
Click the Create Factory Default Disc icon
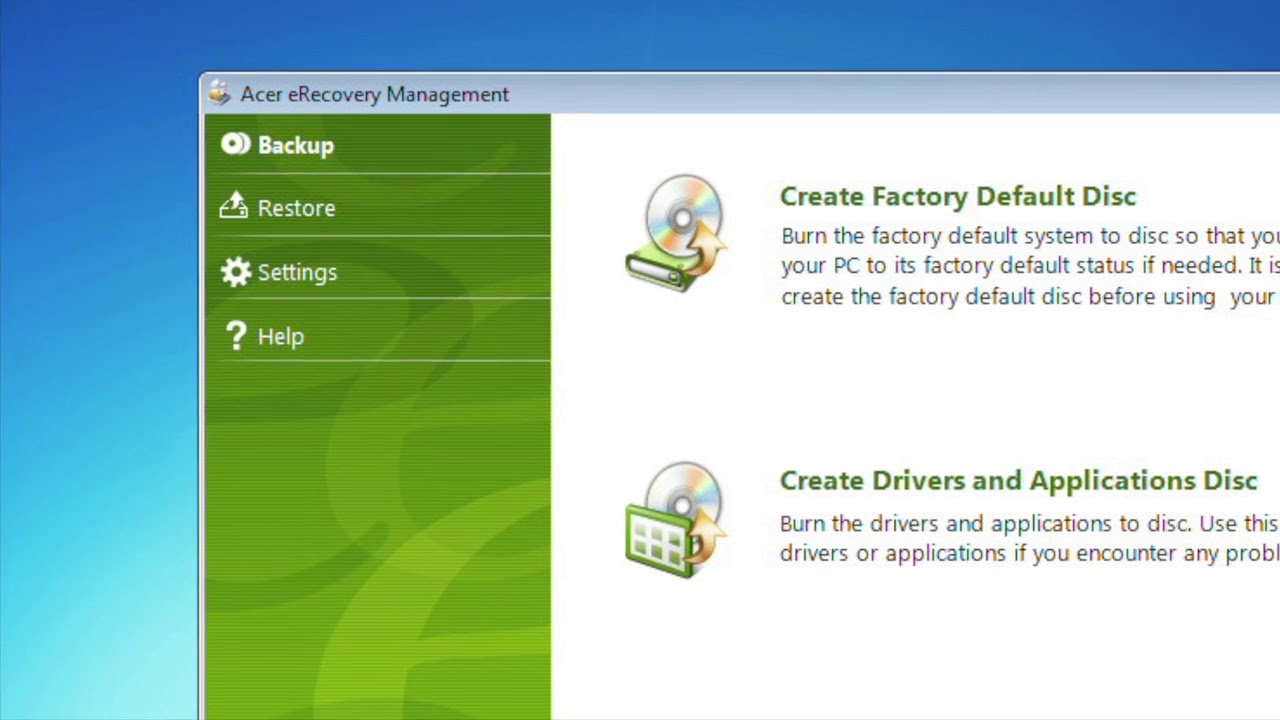676,233
